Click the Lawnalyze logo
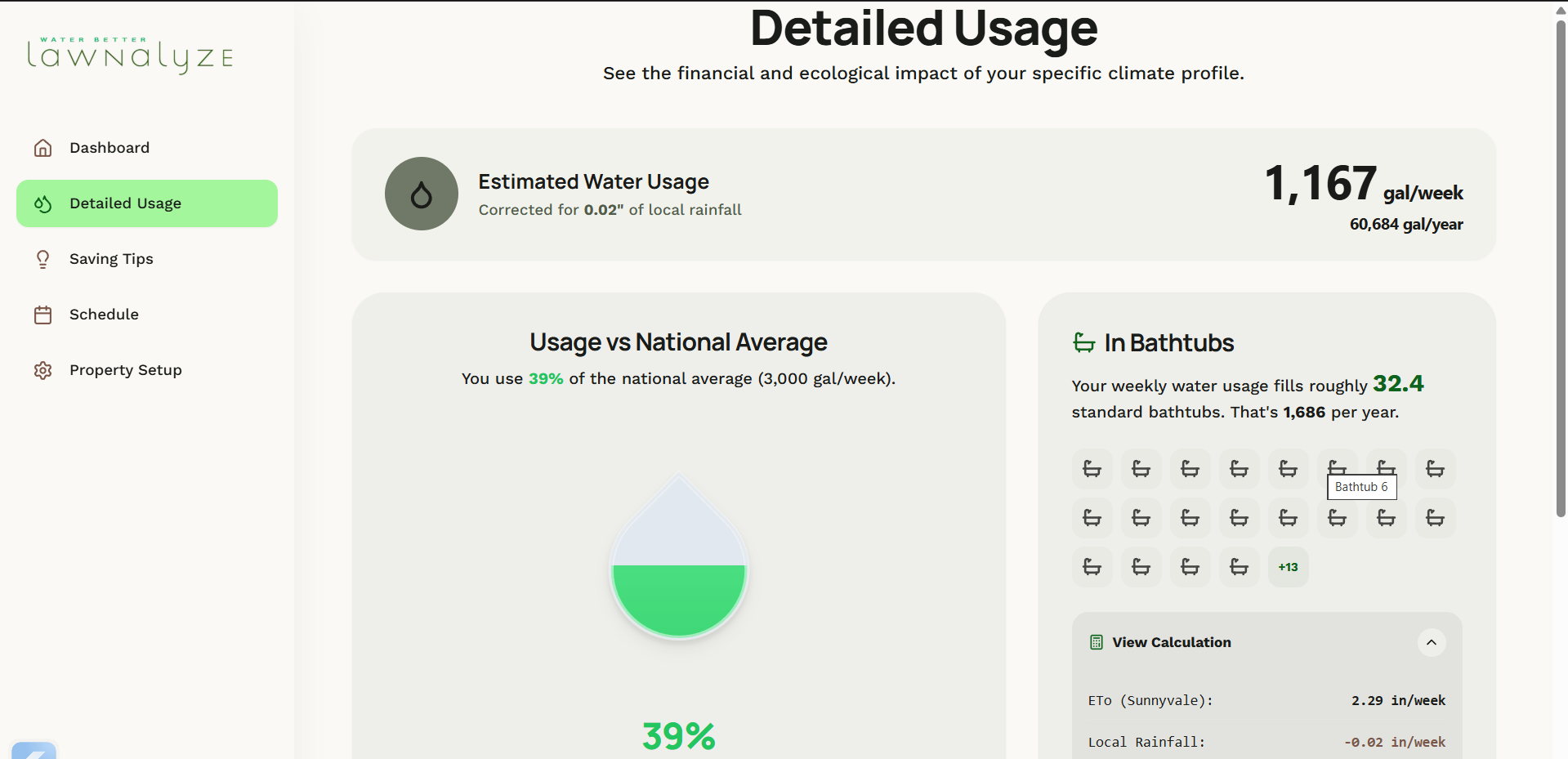This screenshot has height=759, width=1568. pos(131,54)
